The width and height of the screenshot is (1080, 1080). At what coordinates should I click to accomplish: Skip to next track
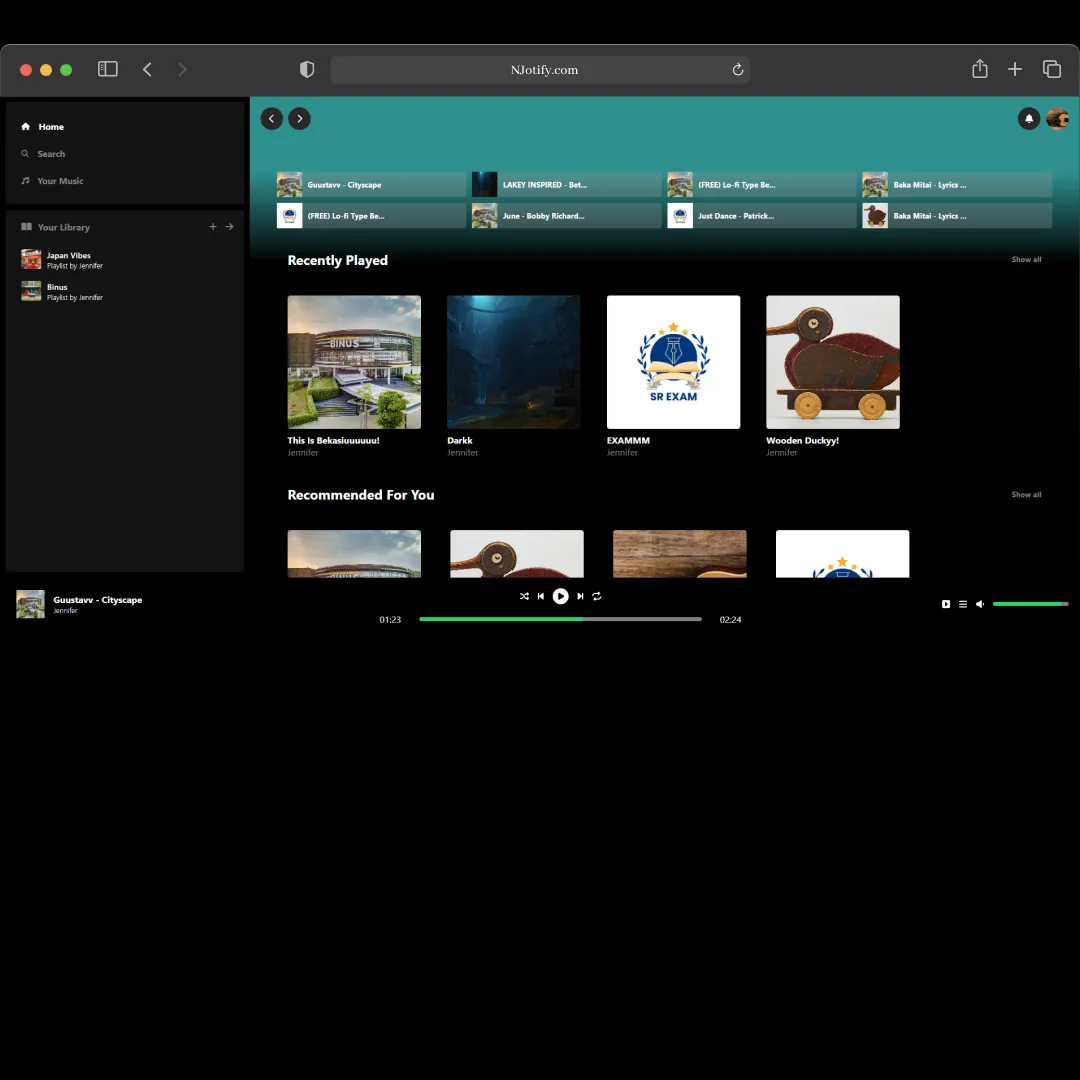pos(580,596)
